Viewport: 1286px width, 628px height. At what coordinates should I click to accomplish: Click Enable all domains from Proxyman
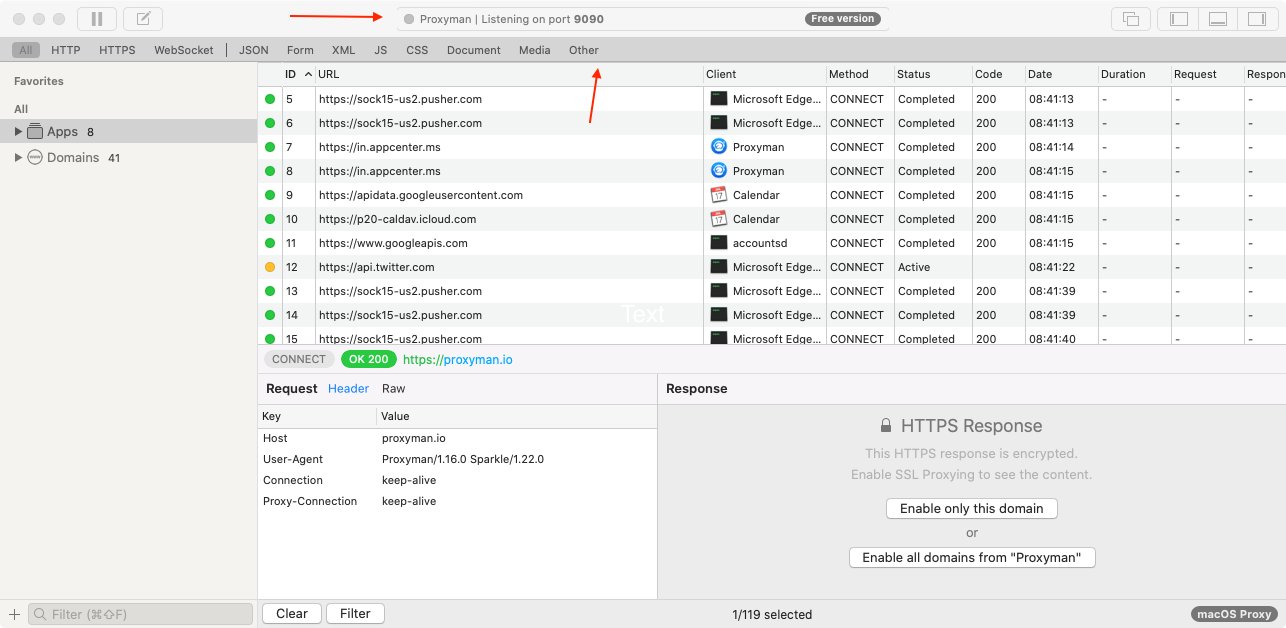tap(972, 557)
